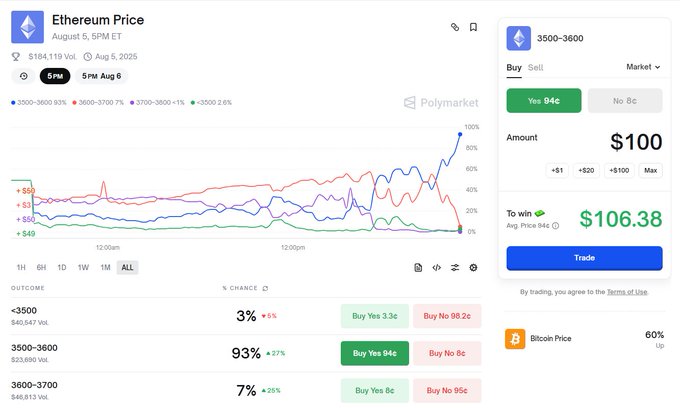Open the Market order type dropdown
The height and width of the screenshot is (408, 680).
coord(643,67)
